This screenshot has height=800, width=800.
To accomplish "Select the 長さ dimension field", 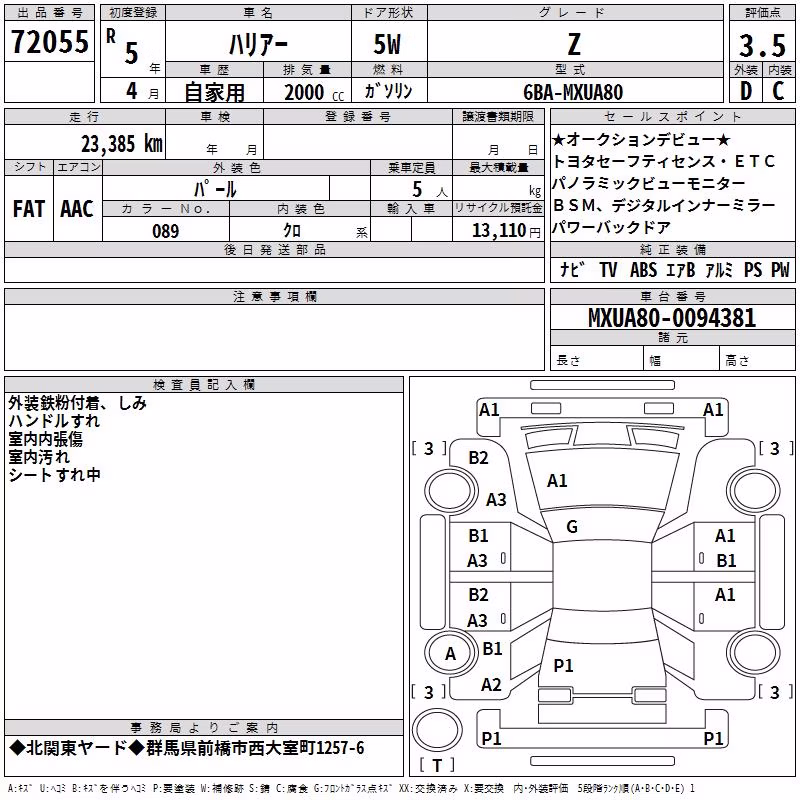I will 597,360.
